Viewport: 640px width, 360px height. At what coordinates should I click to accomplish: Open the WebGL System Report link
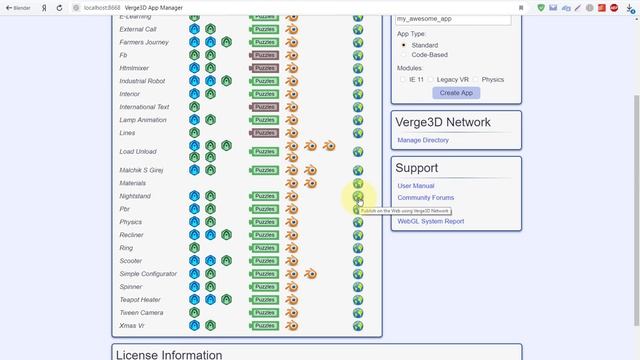(x=431, y=221)
